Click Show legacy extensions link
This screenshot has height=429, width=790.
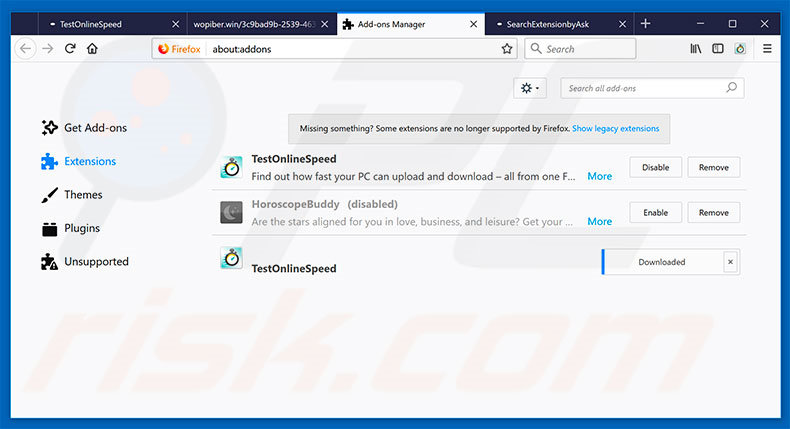point(615,129)
